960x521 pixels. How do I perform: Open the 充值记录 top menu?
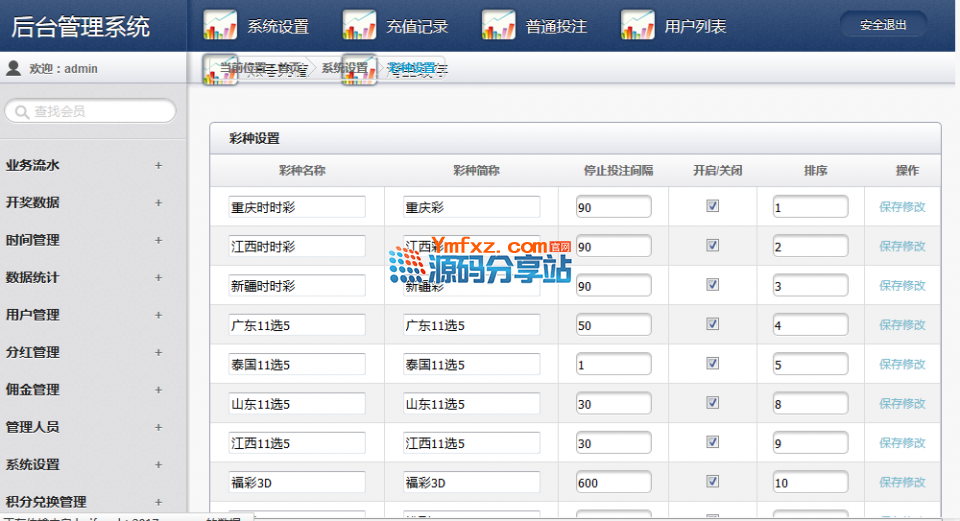click(417, 27)
